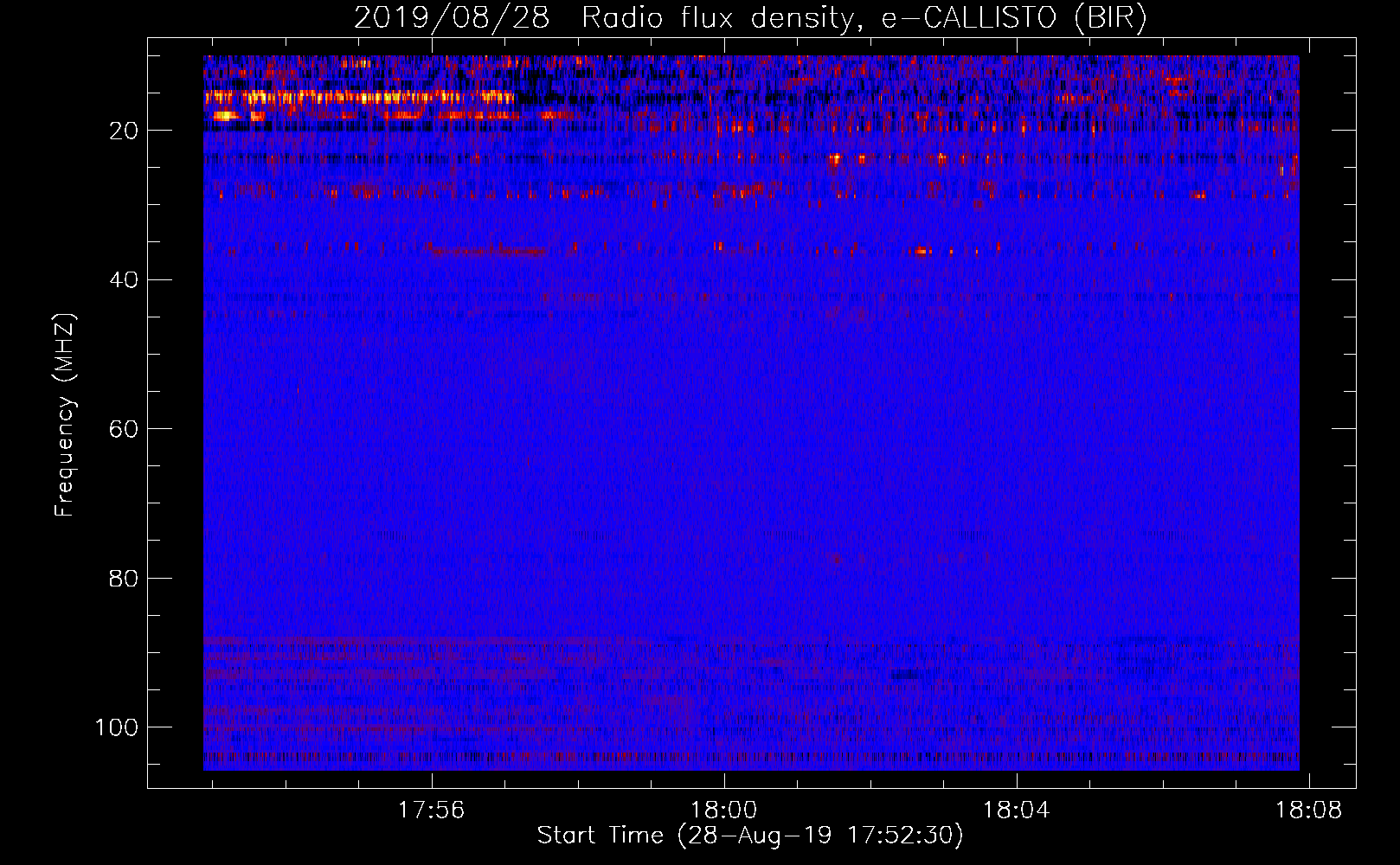Click the "Start Time (28-Aug-19 17:52:30)" label
Image resolution: width=1400 pixels, height=865 pixels.
click(750, 836)
